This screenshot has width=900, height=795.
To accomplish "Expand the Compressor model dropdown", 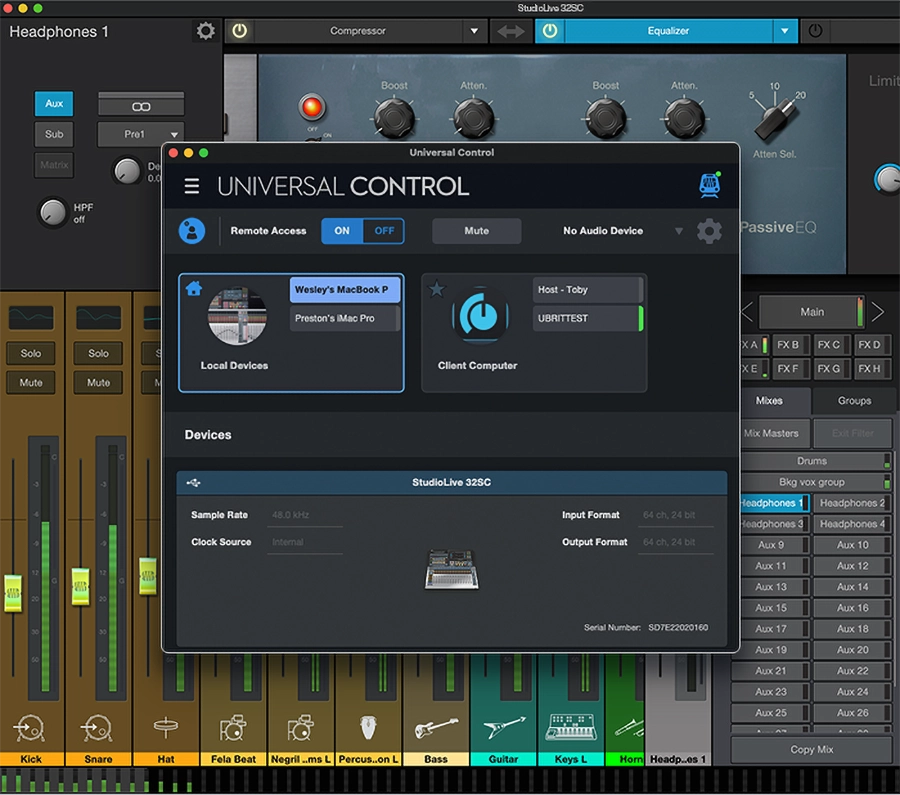I will click(x=474, y=31).
